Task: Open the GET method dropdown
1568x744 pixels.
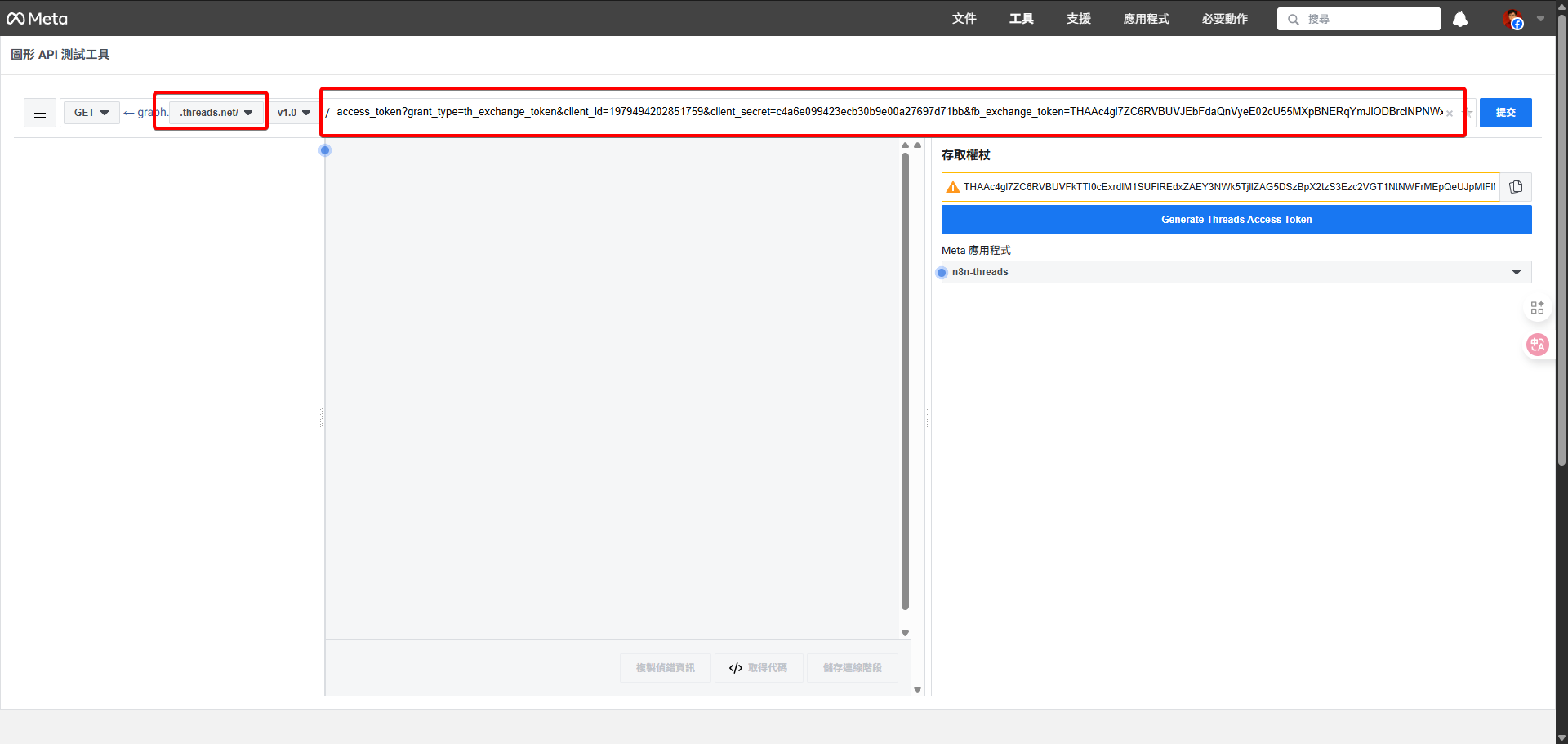Action: (x=91, y=113)
